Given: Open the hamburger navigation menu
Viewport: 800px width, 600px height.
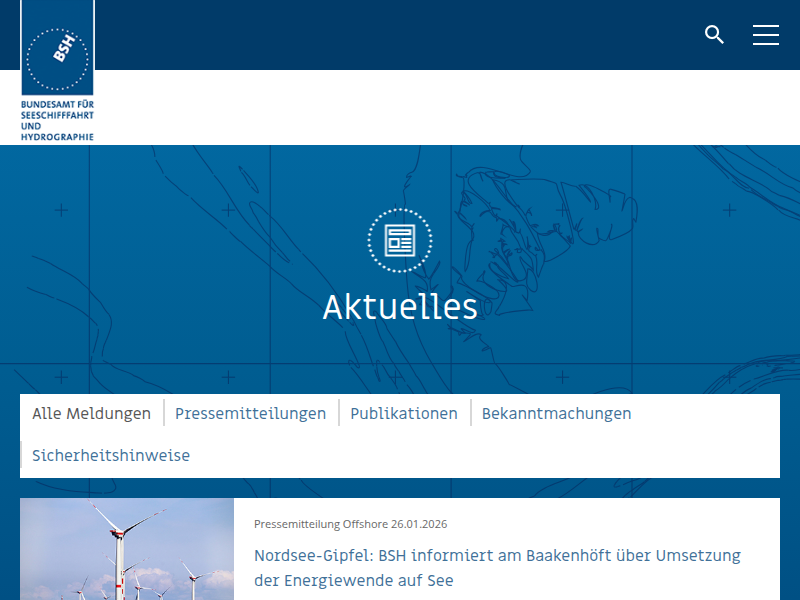Looking at the screenshot, I should (766, 35).
